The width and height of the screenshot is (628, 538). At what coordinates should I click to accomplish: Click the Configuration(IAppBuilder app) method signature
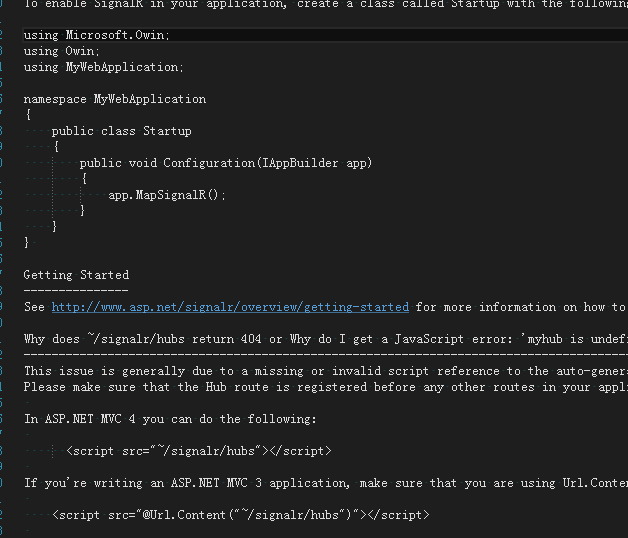point(226,163)
